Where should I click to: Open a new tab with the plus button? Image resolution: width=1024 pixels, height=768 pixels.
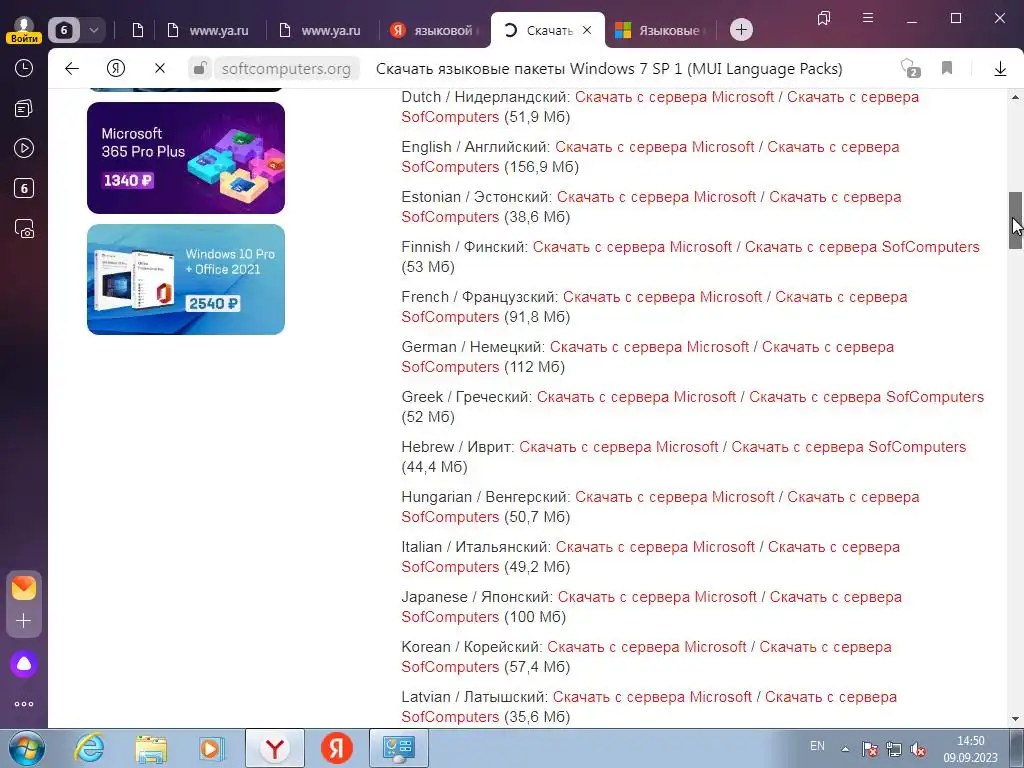point(741,29)
